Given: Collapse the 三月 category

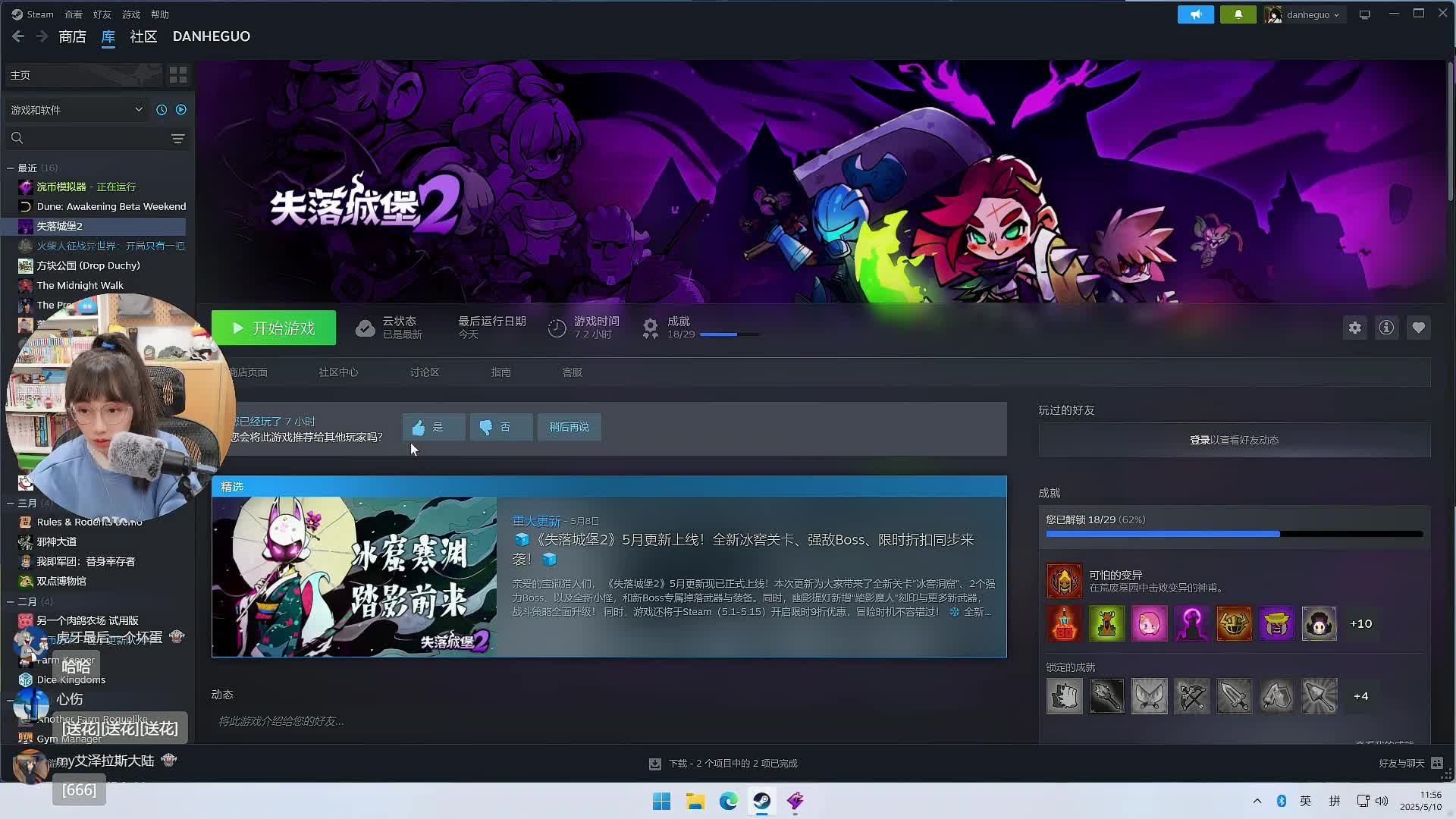Looking at the screenshot, I should click(x=11, y=503).
